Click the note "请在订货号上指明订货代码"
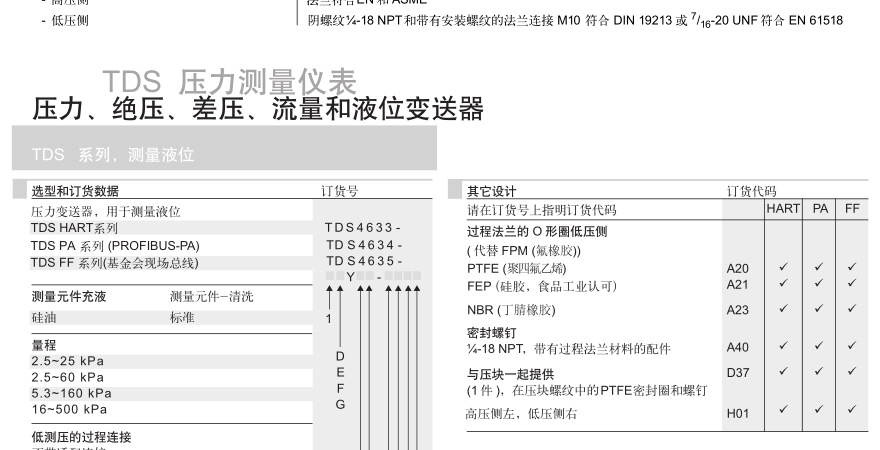This screenshot has width=880, height=450. point(542,210)
